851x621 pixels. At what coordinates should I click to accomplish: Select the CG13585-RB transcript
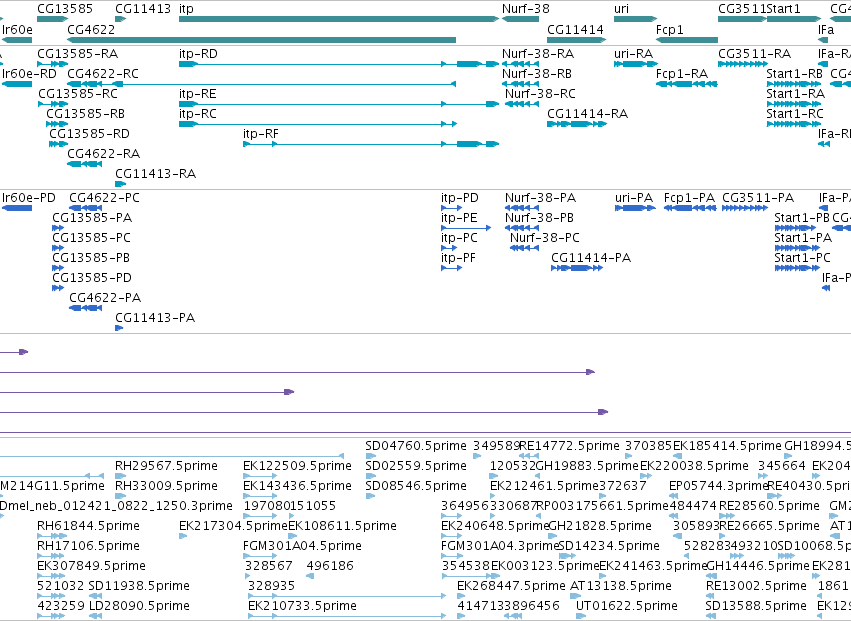point(57,124)
